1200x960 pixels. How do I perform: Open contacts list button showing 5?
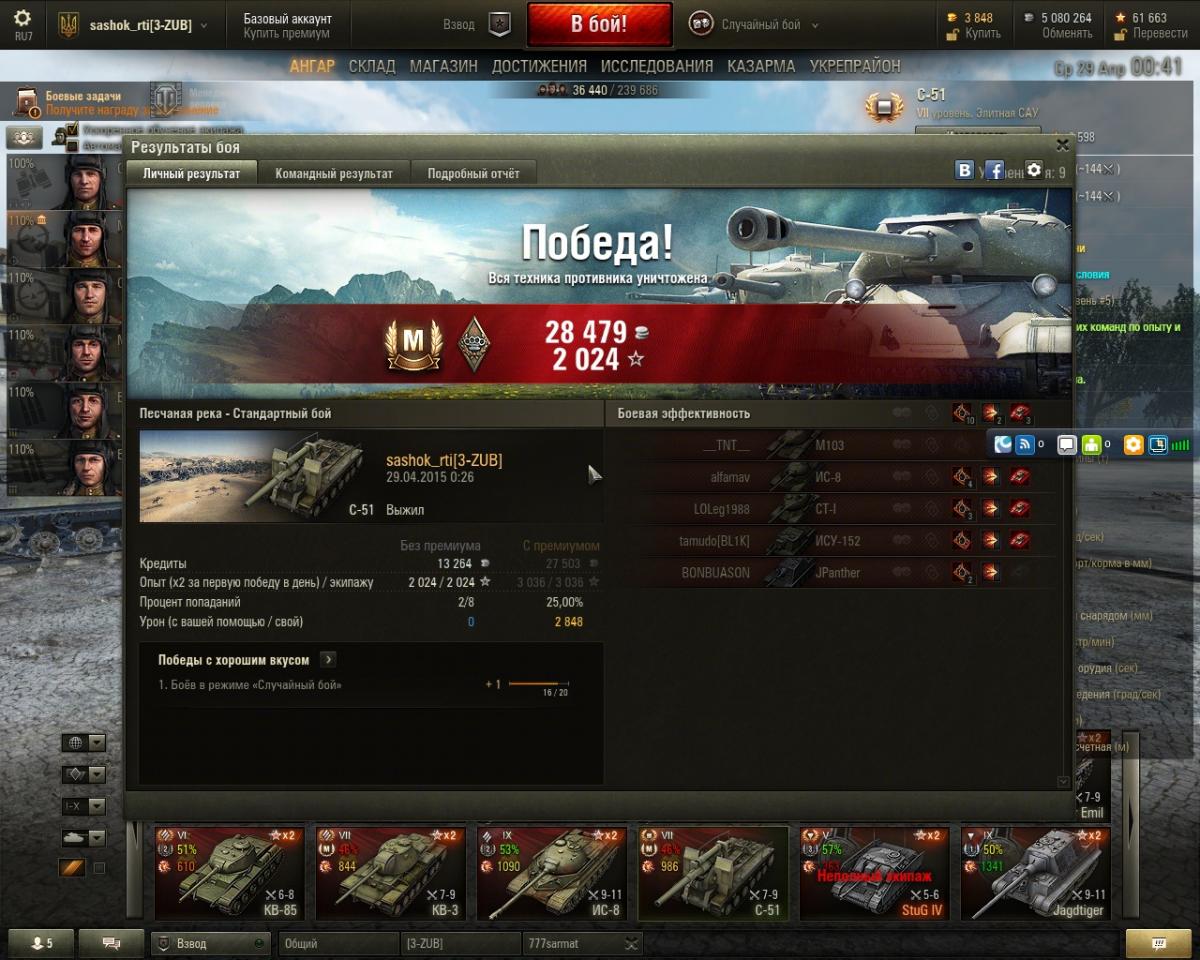click(41, 943)
